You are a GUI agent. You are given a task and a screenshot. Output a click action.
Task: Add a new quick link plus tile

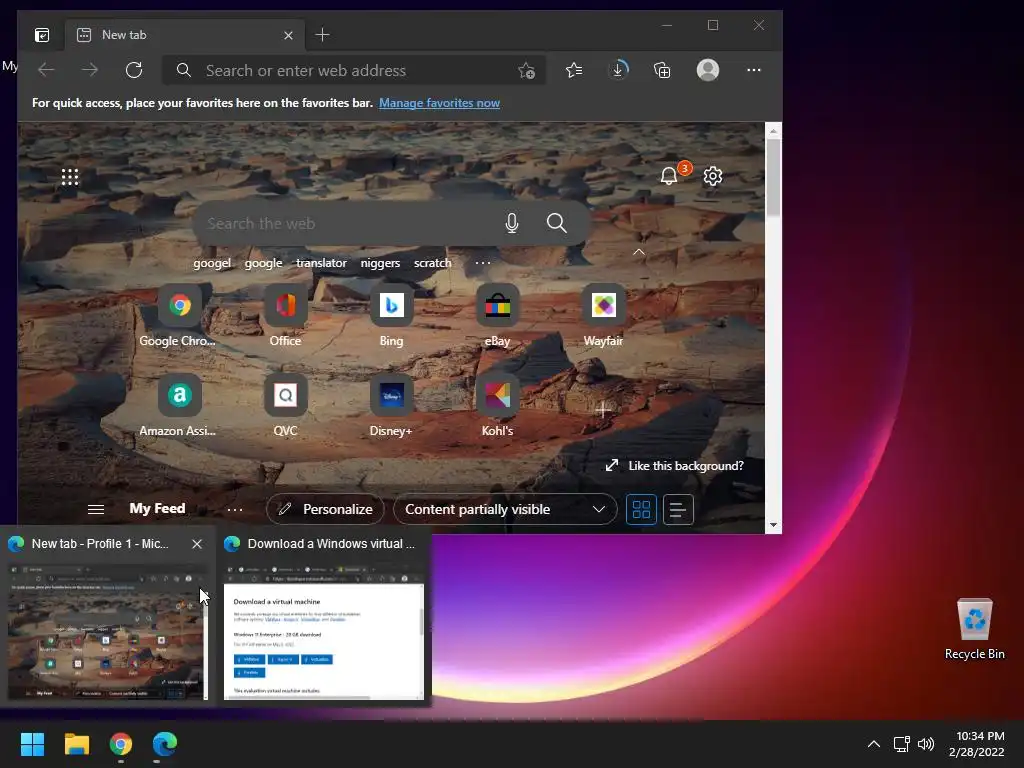(x=603, y=410)
